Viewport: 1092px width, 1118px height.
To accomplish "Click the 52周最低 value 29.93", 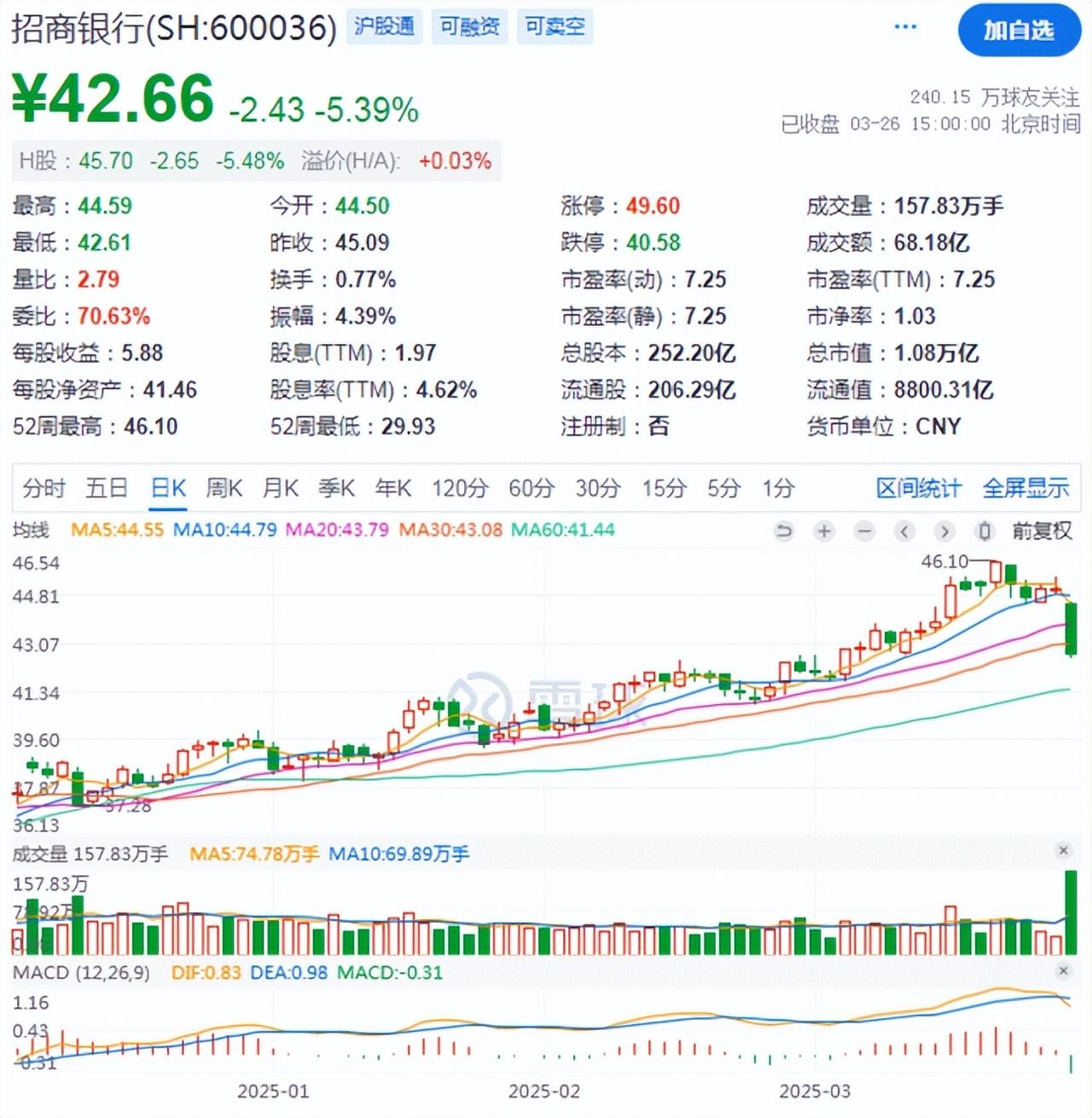I will tap(408, 426).
